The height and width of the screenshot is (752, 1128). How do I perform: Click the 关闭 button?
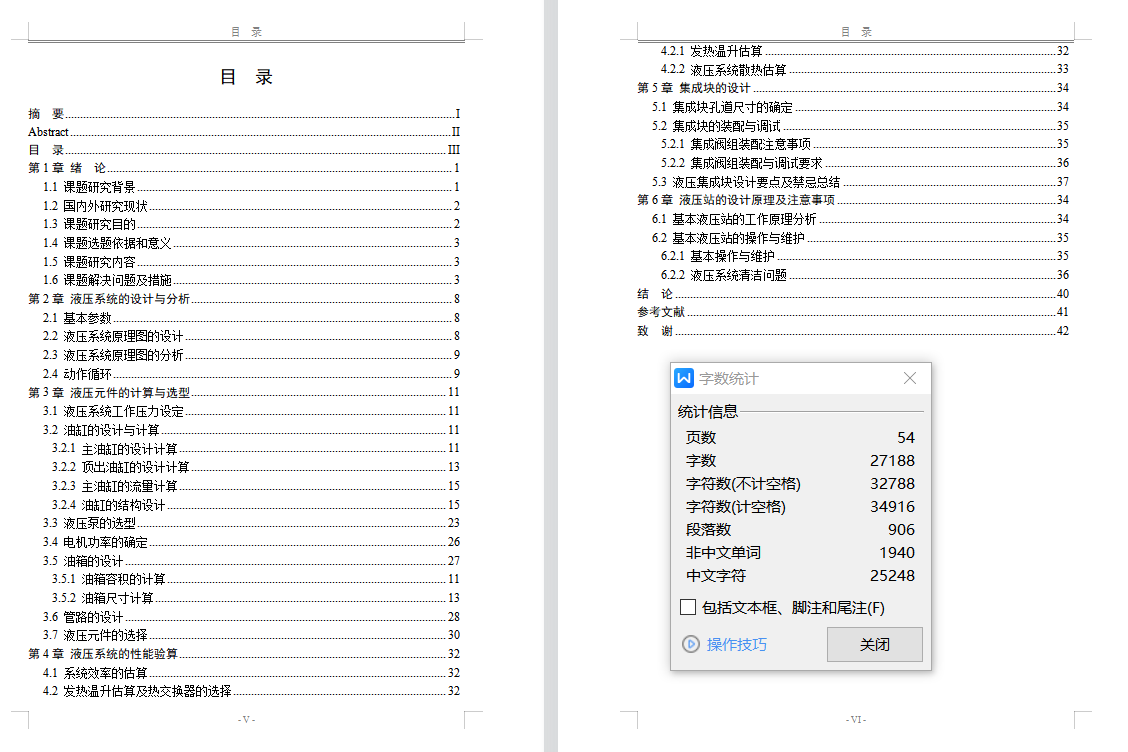tap(874, 644)
